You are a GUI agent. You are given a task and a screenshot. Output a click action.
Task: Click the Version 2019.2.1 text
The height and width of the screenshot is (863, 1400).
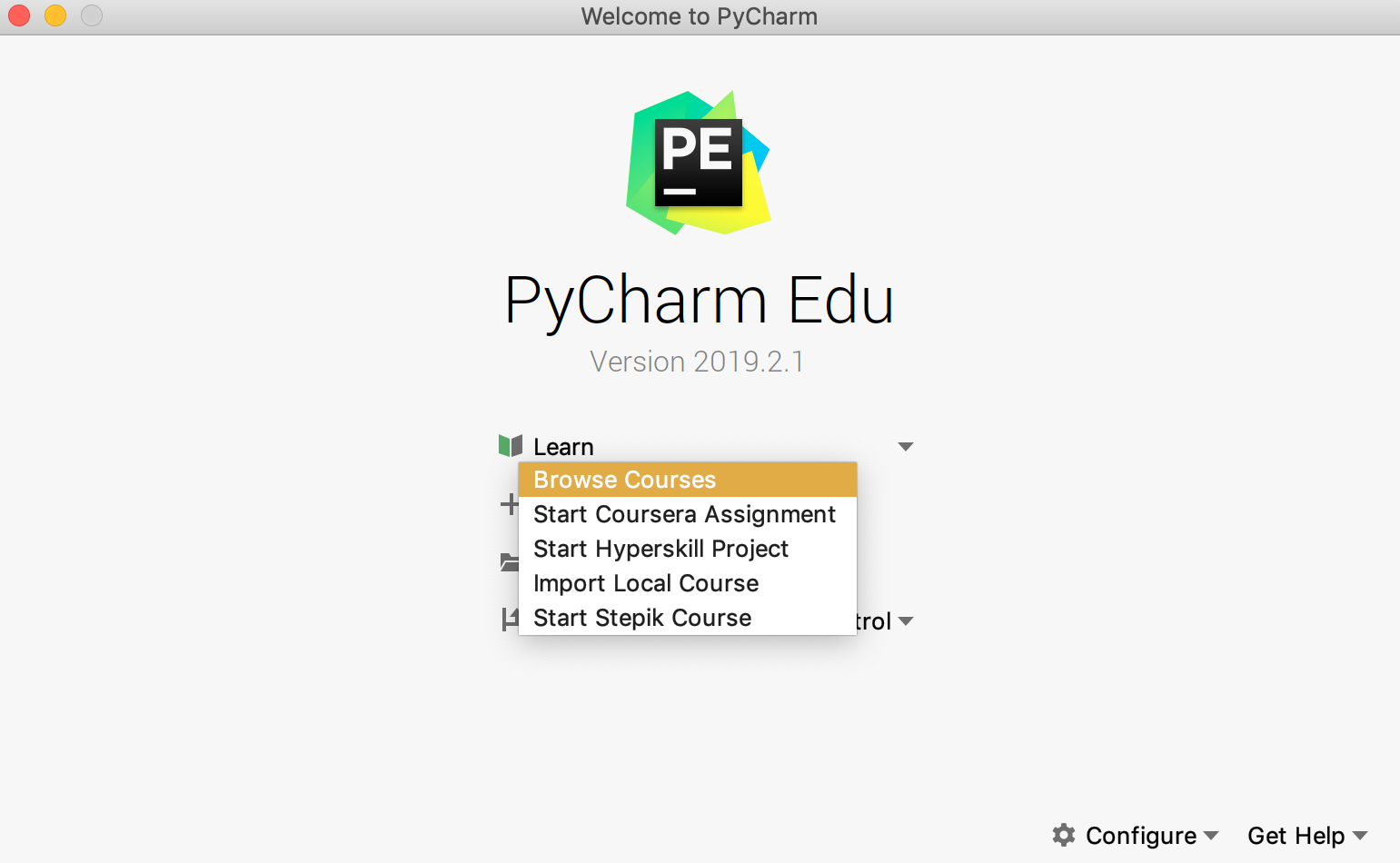click(698, 361)
